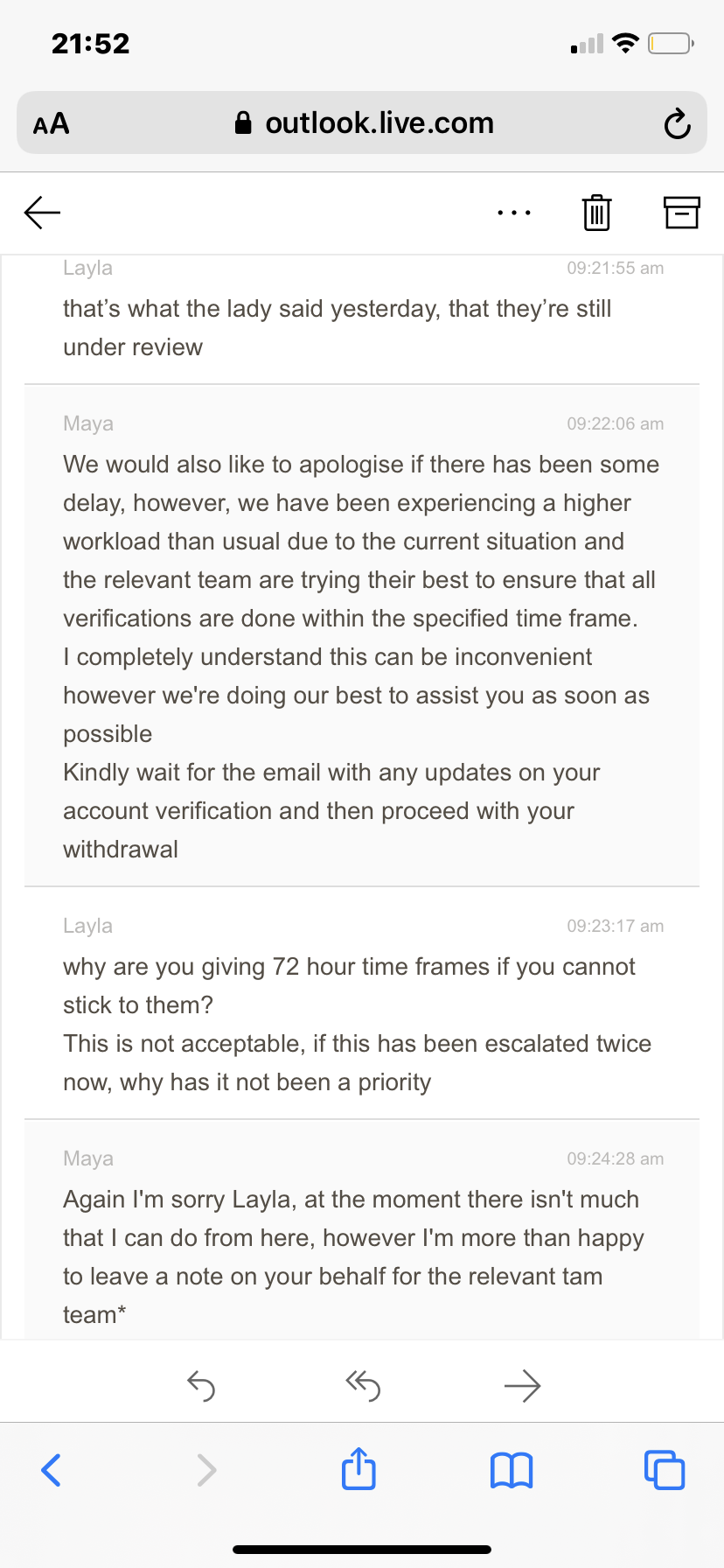Open the three-dots more options menu
724x1568 pixels.
513,213
